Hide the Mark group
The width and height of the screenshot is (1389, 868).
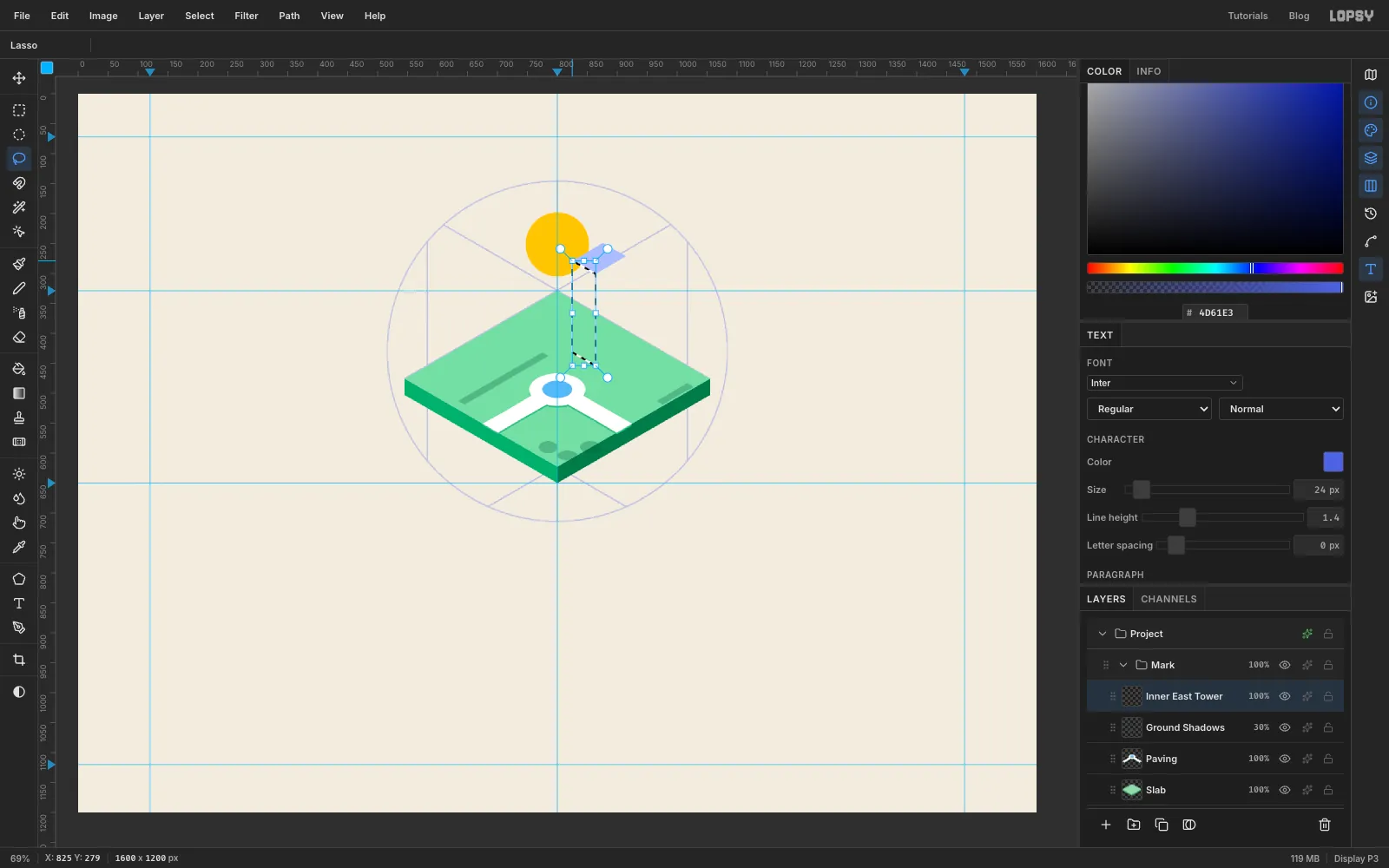coord(1285,665)
